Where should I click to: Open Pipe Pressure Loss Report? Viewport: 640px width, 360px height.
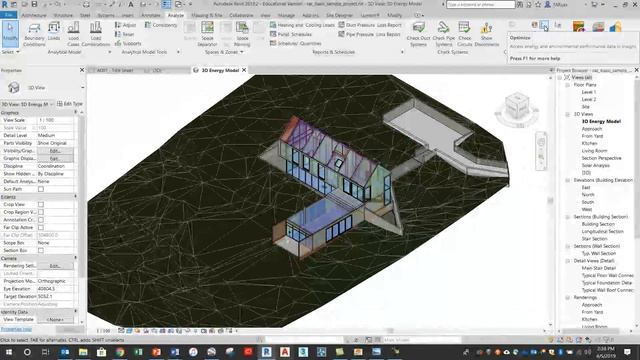[369, 34]
